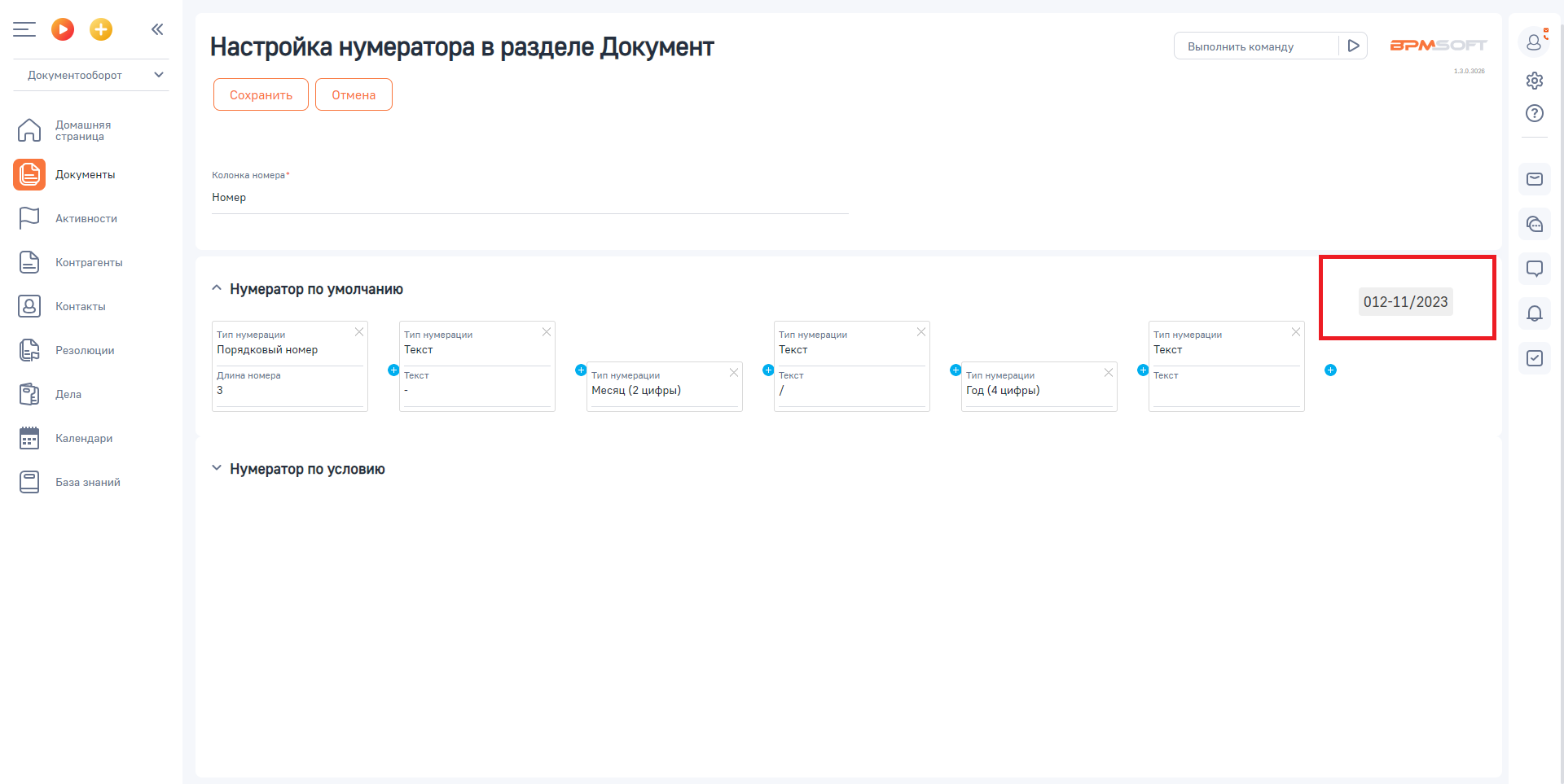Image resolution: width=1564 pixels, height=784 pixels.
Task: Edit the Текст field with dash value
Action: pos(477,390)
